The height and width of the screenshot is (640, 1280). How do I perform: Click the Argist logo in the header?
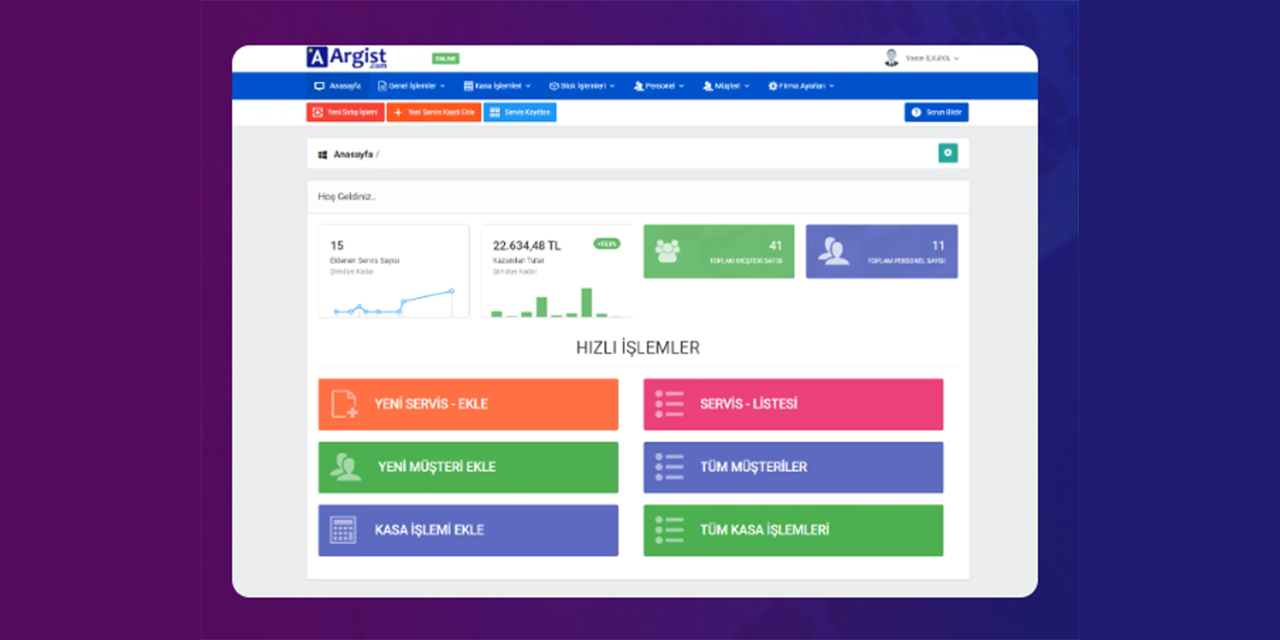click(x=345, y=57)
